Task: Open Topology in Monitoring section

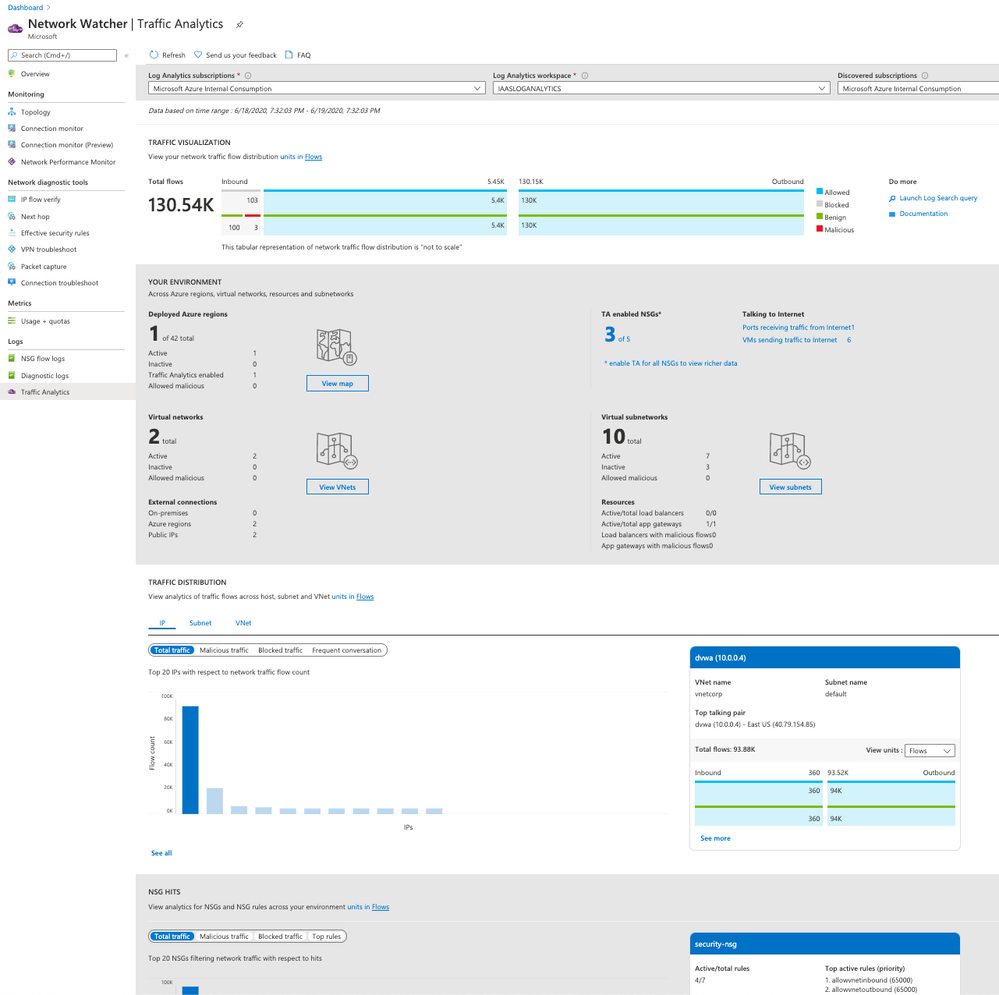Action: click(35, 112)
